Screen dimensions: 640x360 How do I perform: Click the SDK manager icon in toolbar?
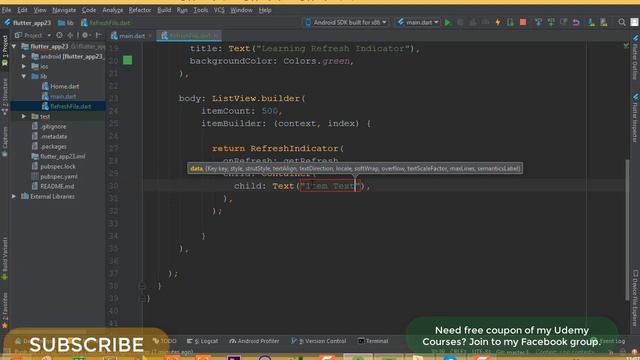pos(604,22)
